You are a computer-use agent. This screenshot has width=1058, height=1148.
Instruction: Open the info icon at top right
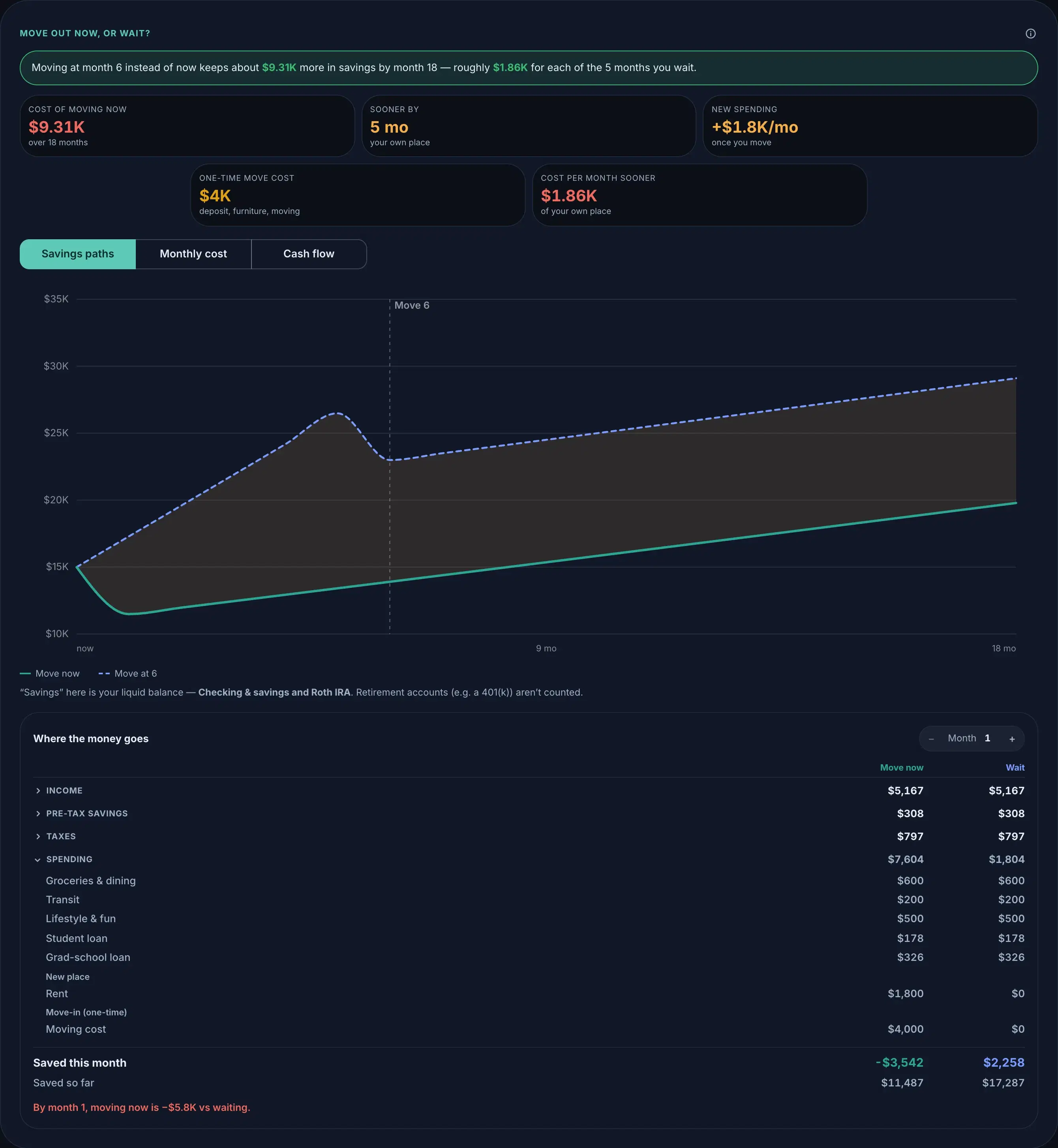point(1030,34)
